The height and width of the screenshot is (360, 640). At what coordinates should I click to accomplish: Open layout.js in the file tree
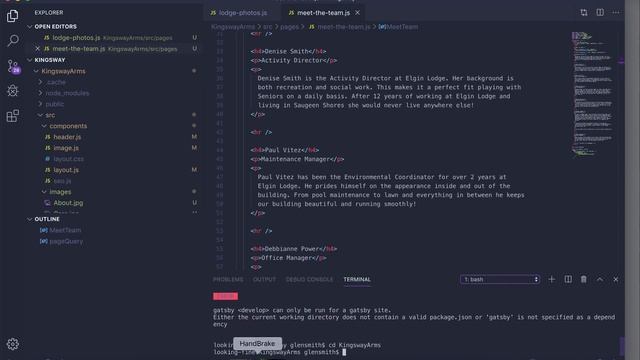coord(66,170)
